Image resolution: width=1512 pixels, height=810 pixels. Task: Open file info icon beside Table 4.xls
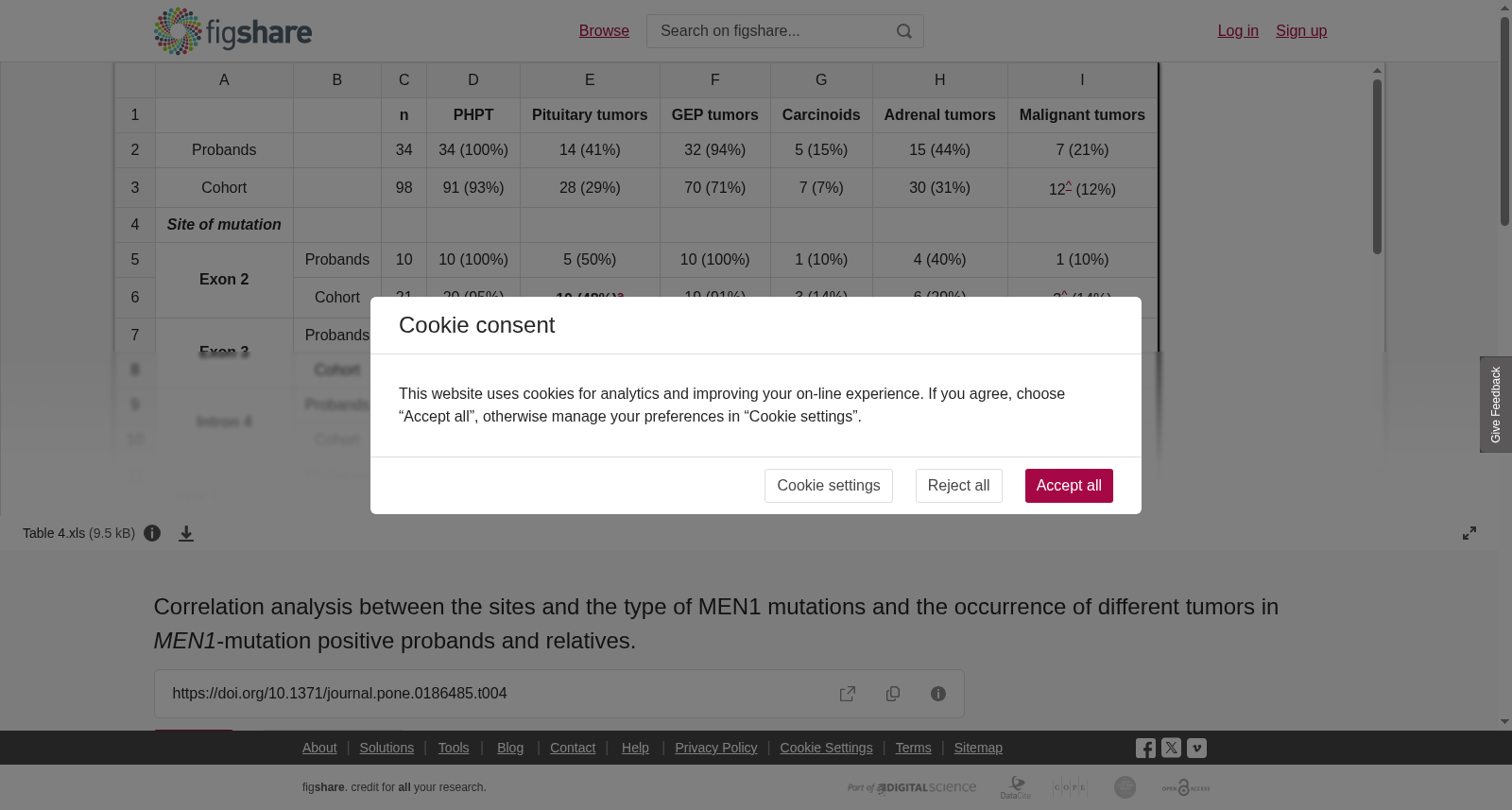click(x=152, y=533)
